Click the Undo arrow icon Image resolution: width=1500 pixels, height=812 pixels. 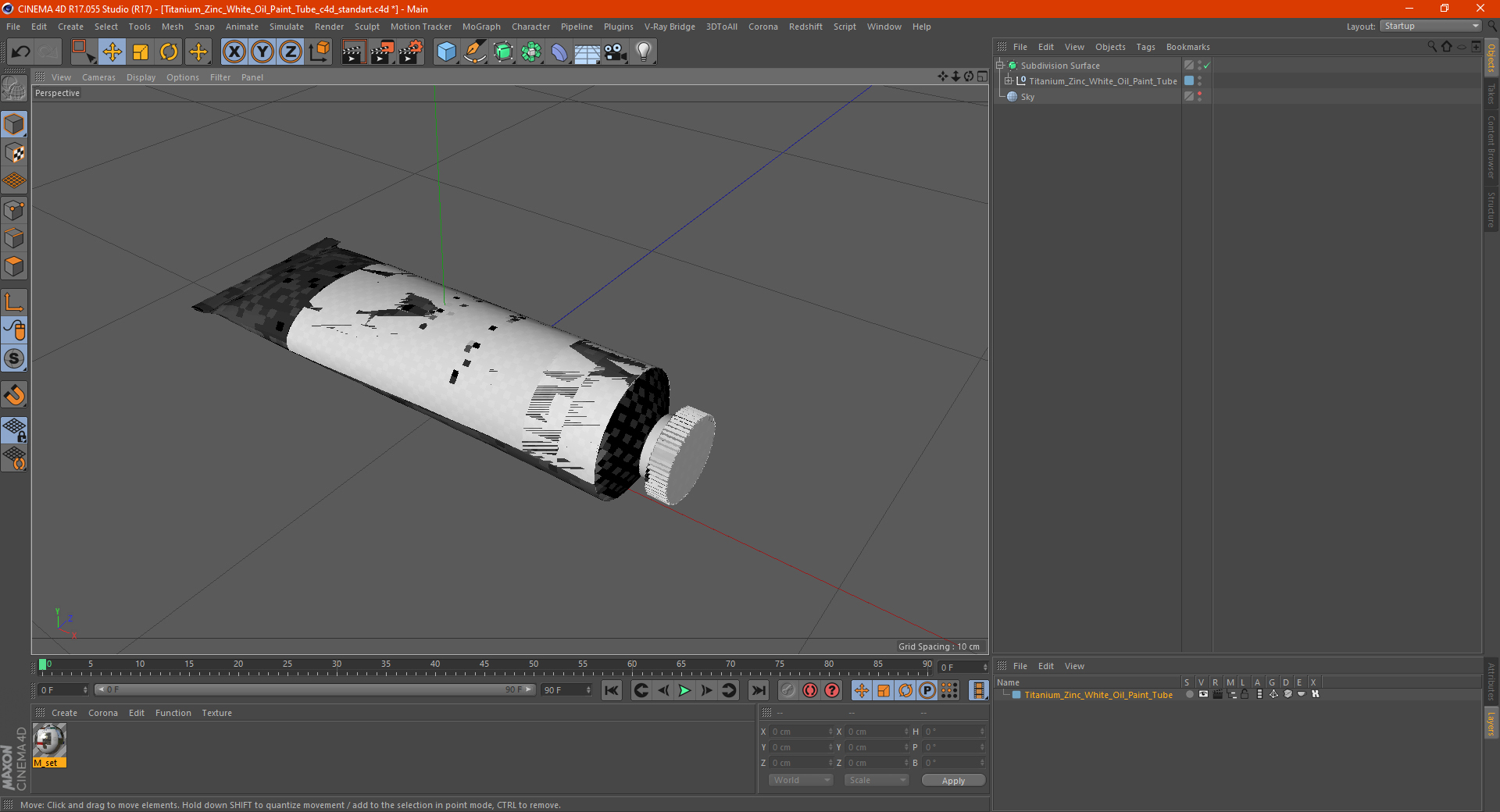coord(21,52)
